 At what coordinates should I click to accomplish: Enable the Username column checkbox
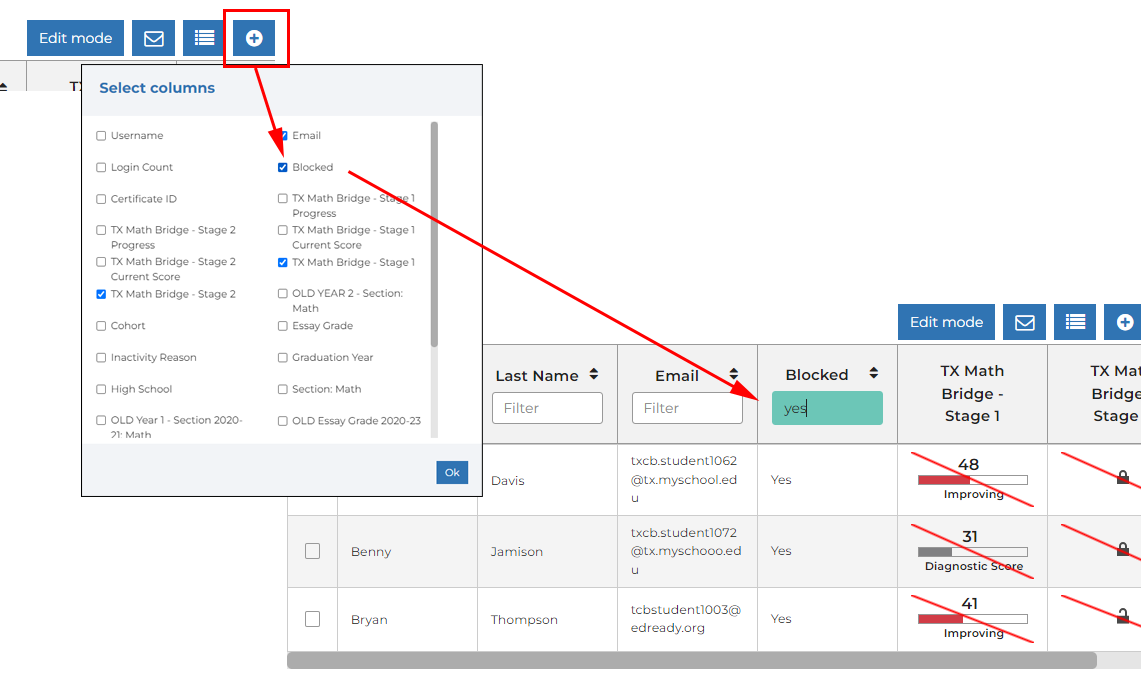click(101, 135)
